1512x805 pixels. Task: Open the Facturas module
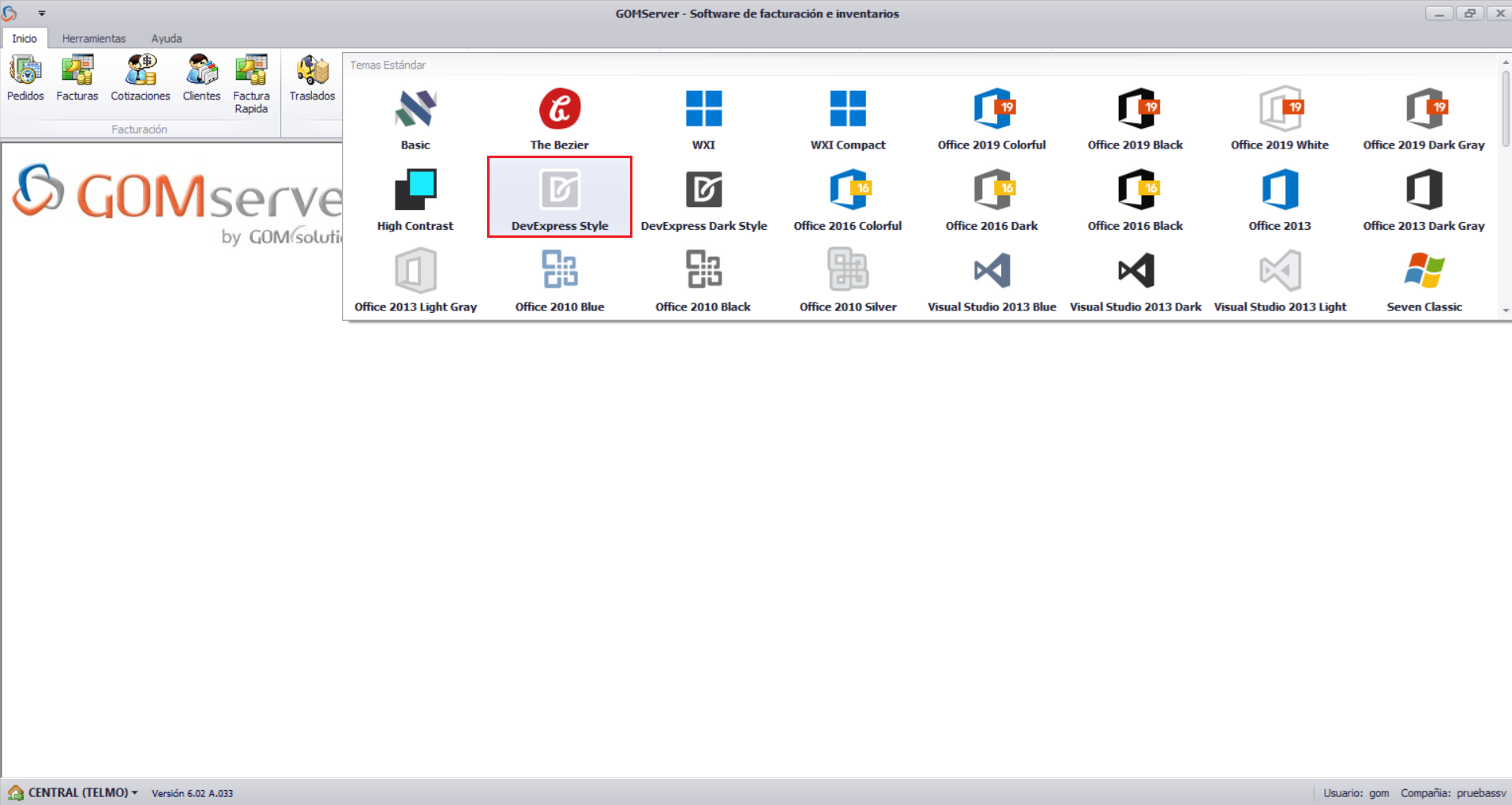pos(77,77)
